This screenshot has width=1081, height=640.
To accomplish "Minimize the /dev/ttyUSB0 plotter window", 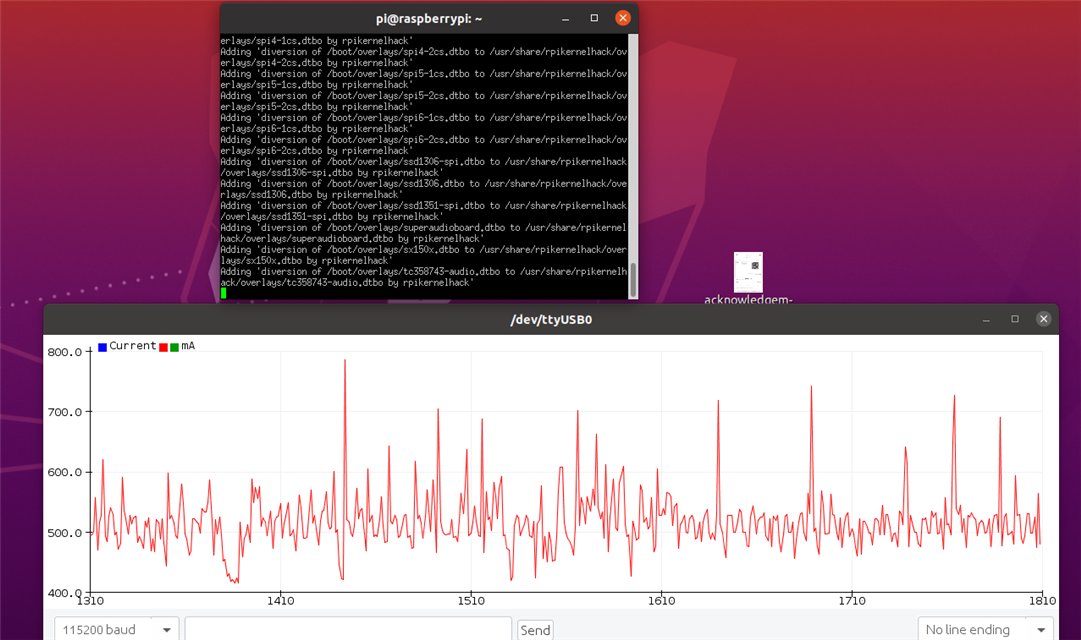I will (x=987, y=319).
